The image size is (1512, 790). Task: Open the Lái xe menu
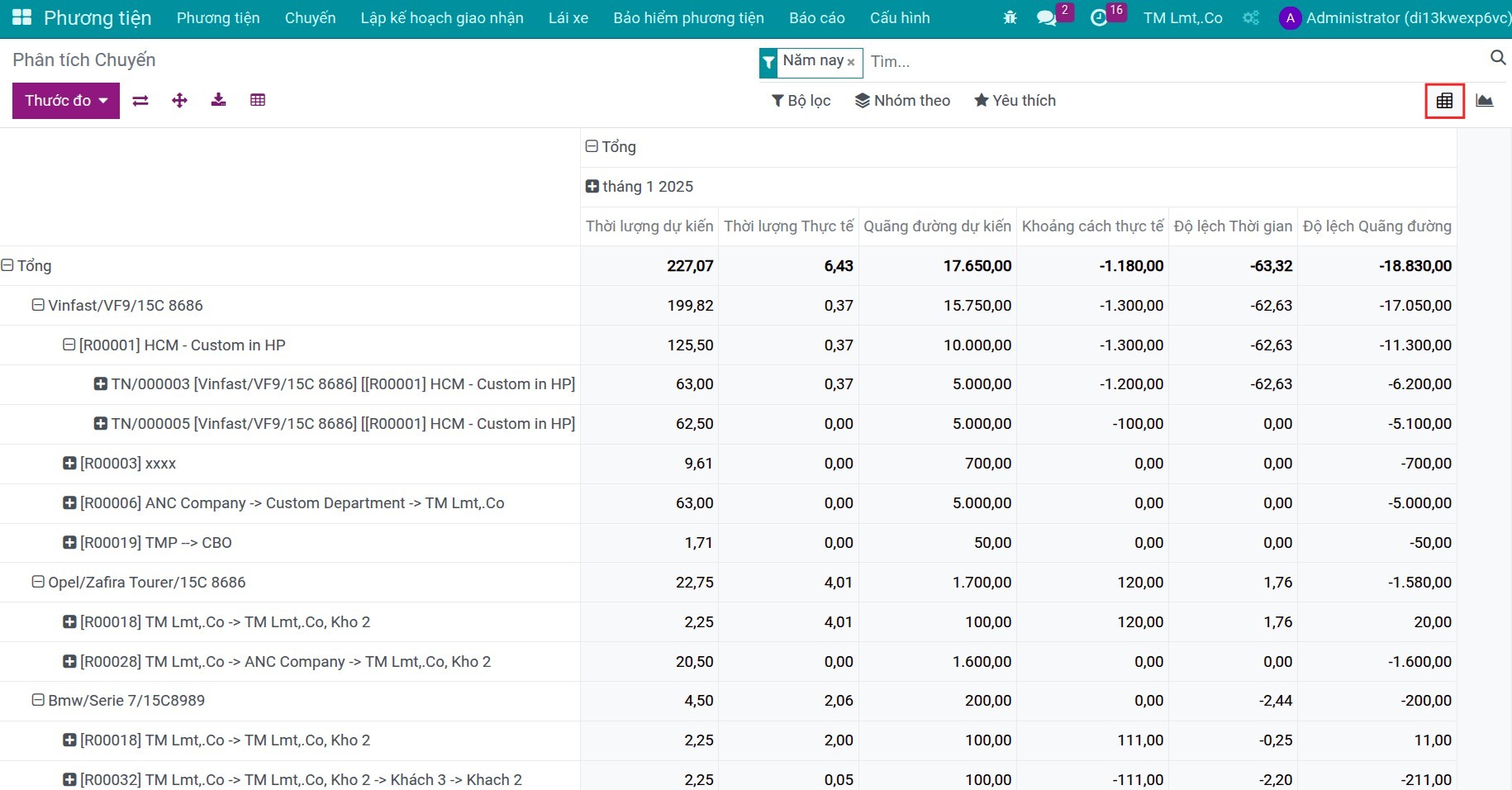[x=568, y=17]
